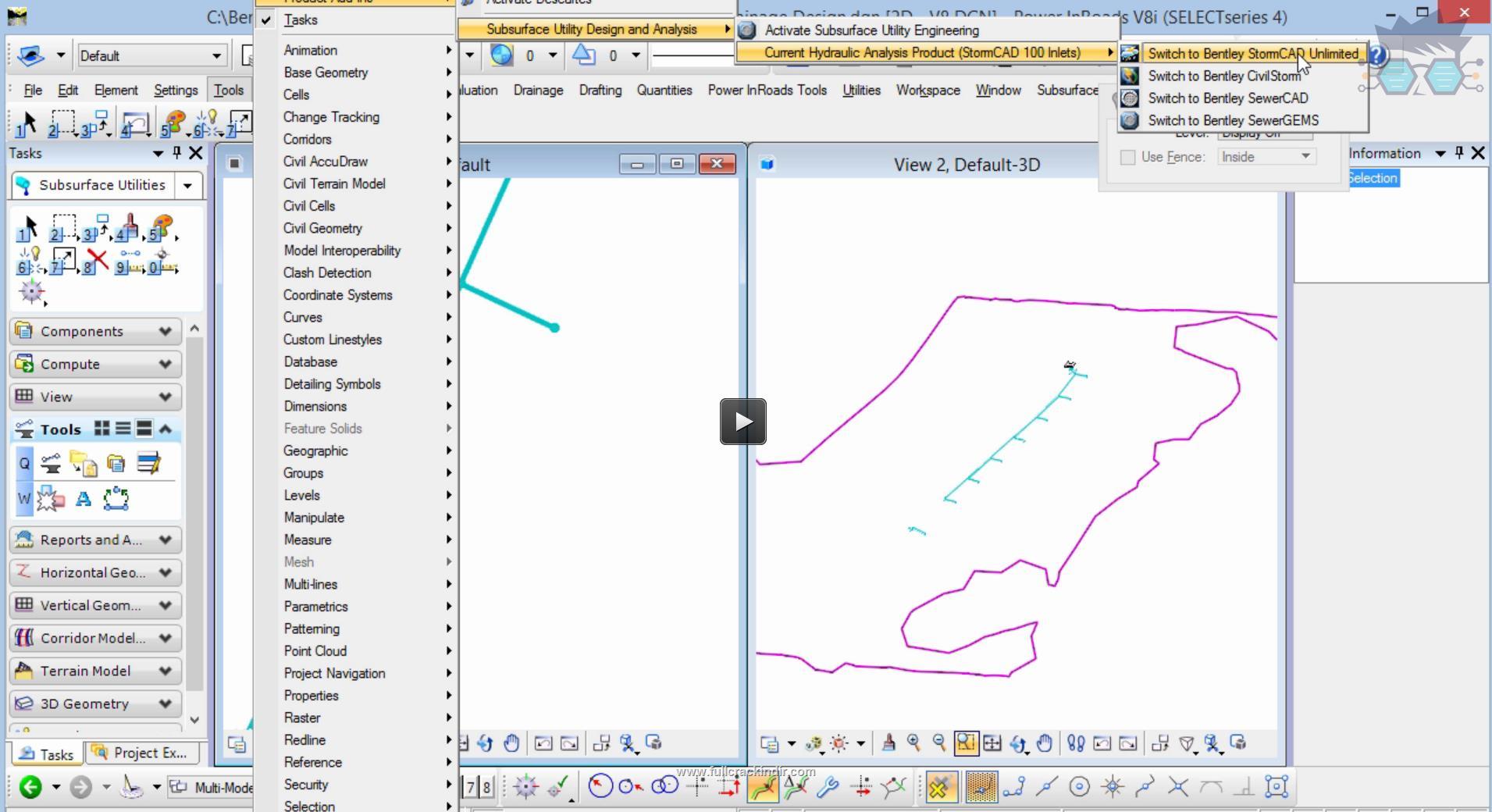Open the Quantities menu
Screen dimensions: 1492x812
coord(664,90)
